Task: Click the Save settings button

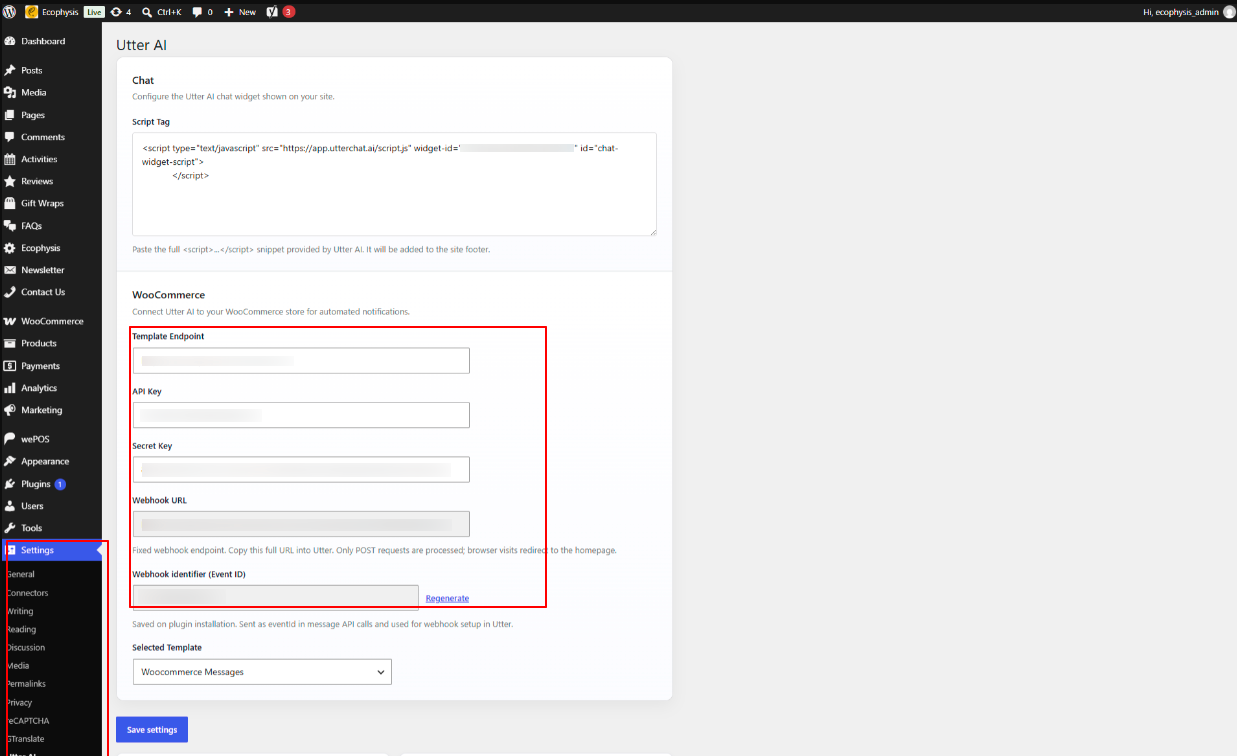Action: click(x=152, y=730)
